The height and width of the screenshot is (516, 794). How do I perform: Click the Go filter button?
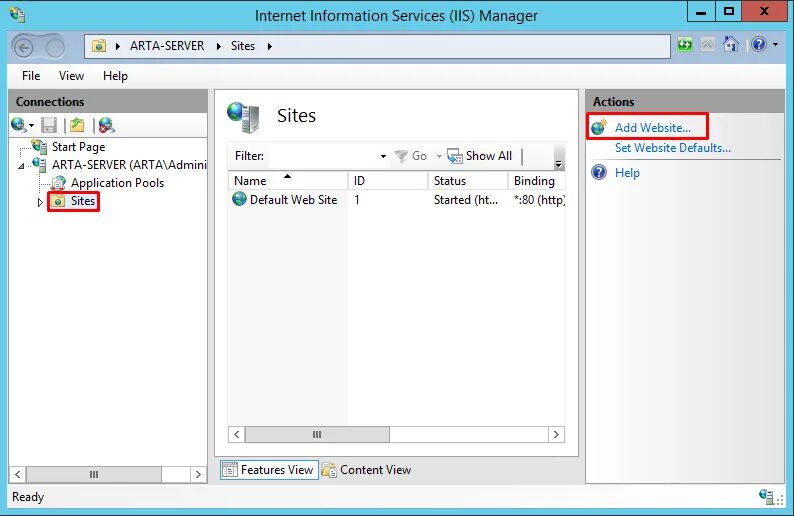412,156
